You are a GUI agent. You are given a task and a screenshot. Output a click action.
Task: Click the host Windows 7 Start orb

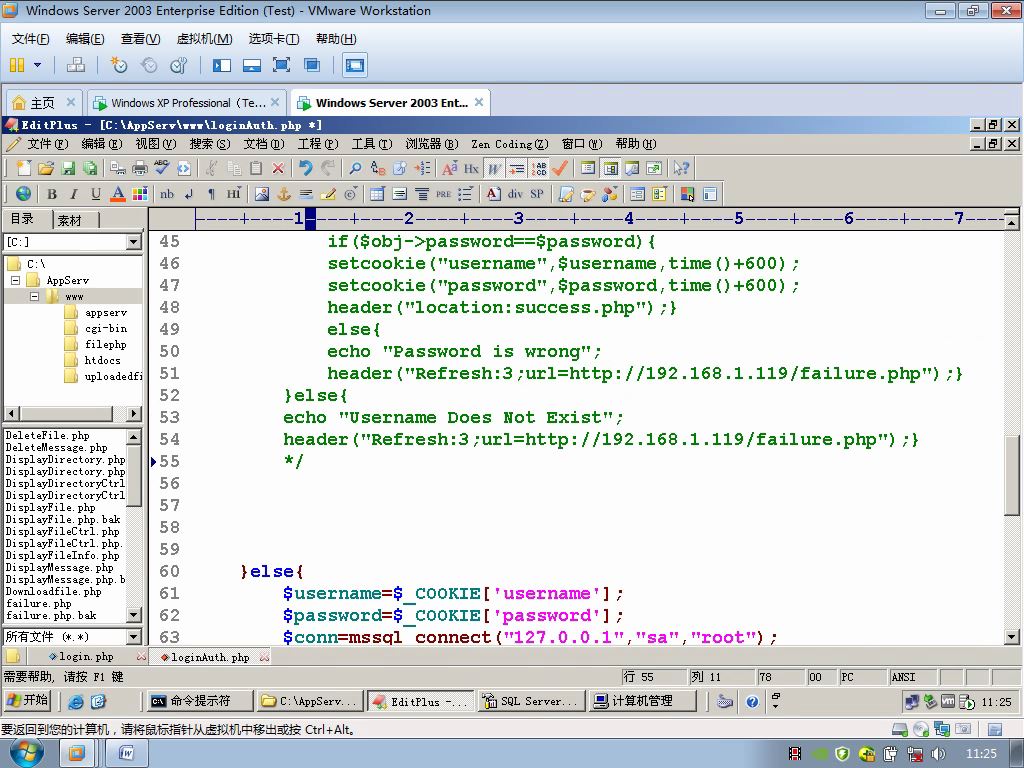click(x=26, y=753)
